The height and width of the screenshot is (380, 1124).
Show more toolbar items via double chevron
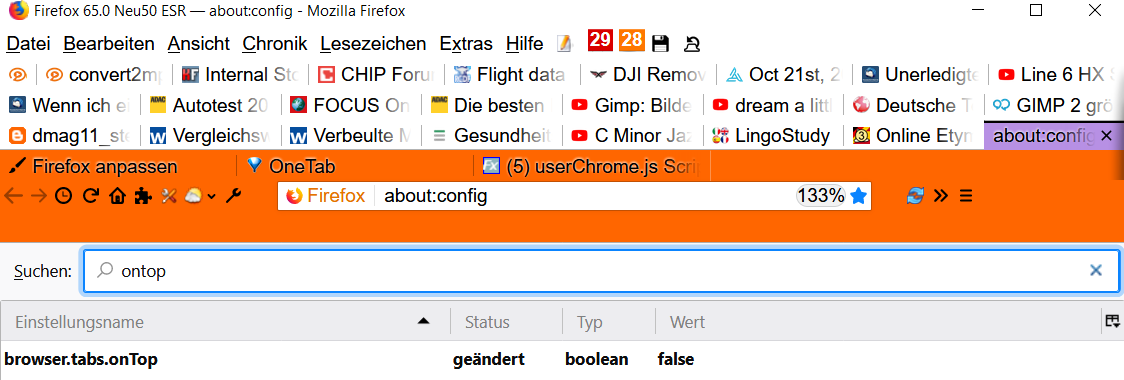coord(941,196)
